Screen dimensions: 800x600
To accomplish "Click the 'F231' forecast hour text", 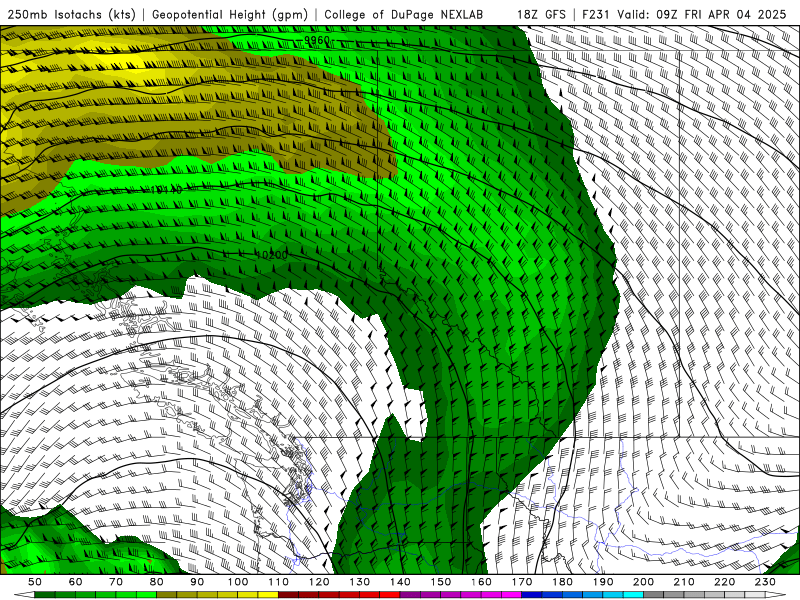I will [597, 15].
